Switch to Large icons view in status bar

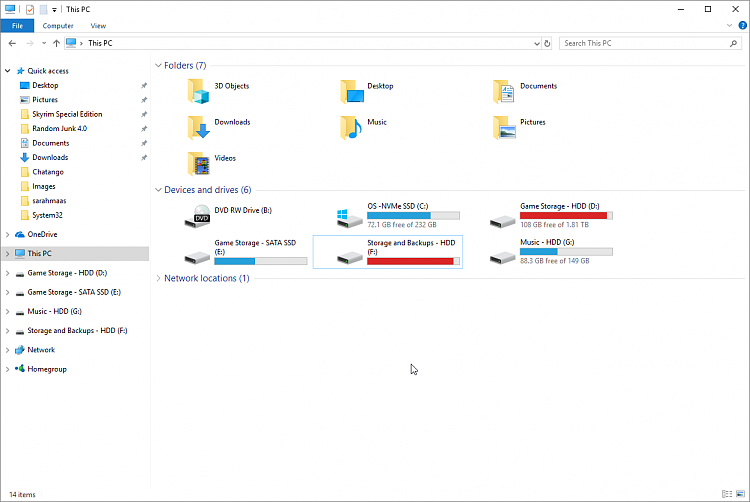pyautogui.click(x=740, y=494)
